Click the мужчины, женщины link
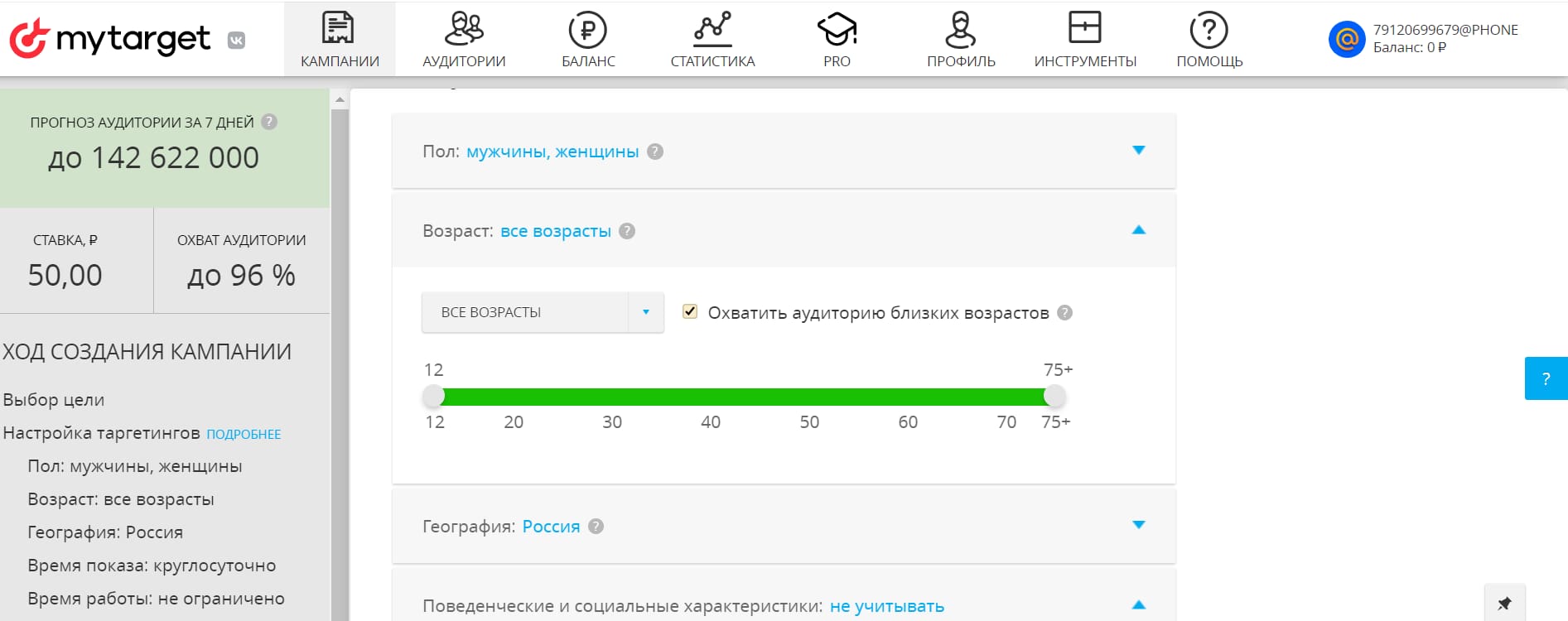Viewport: 1568px width, 621px height. tap(552, 152)
